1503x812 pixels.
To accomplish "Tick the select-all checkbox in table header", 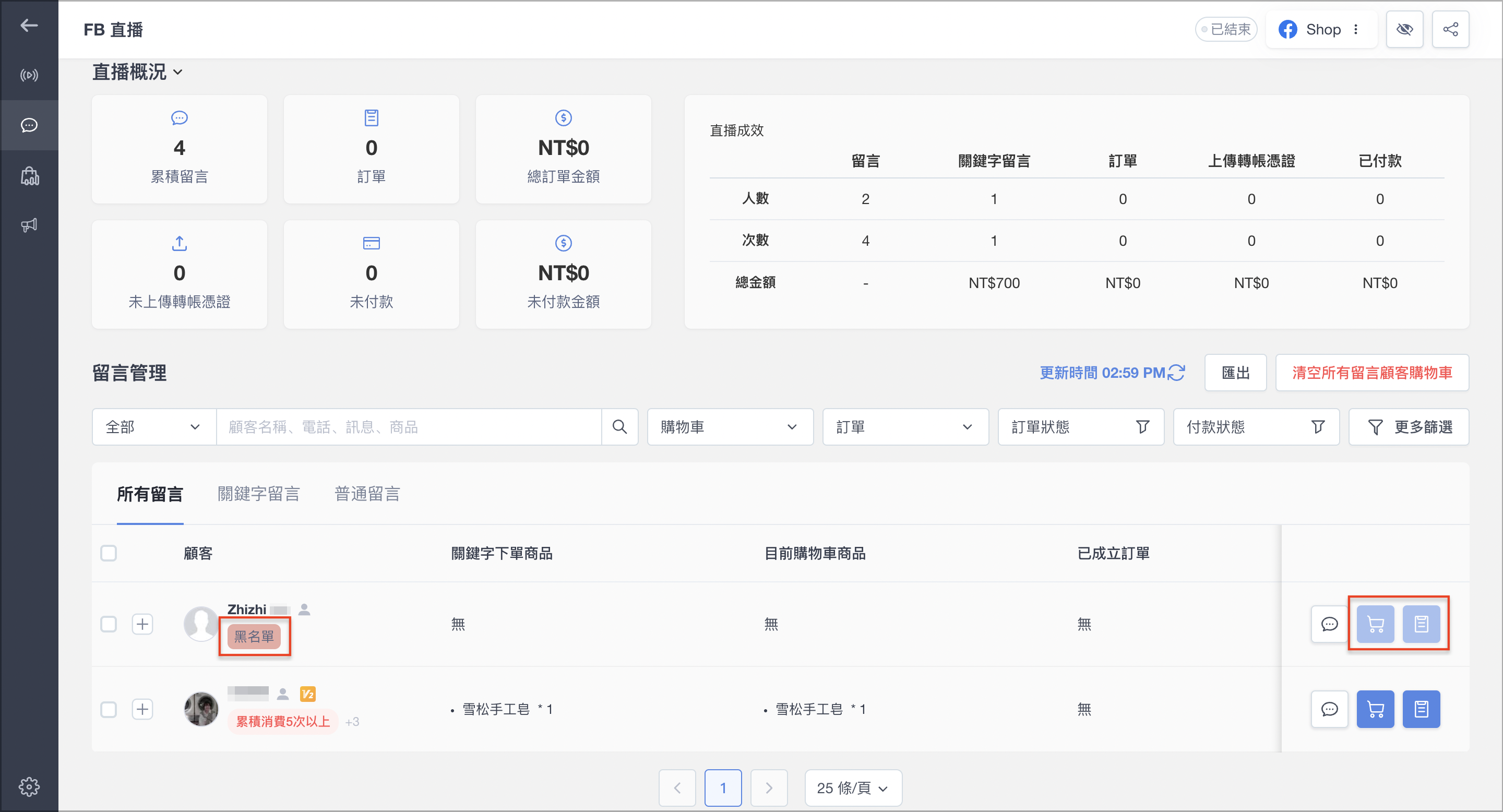I will (109, 553).
